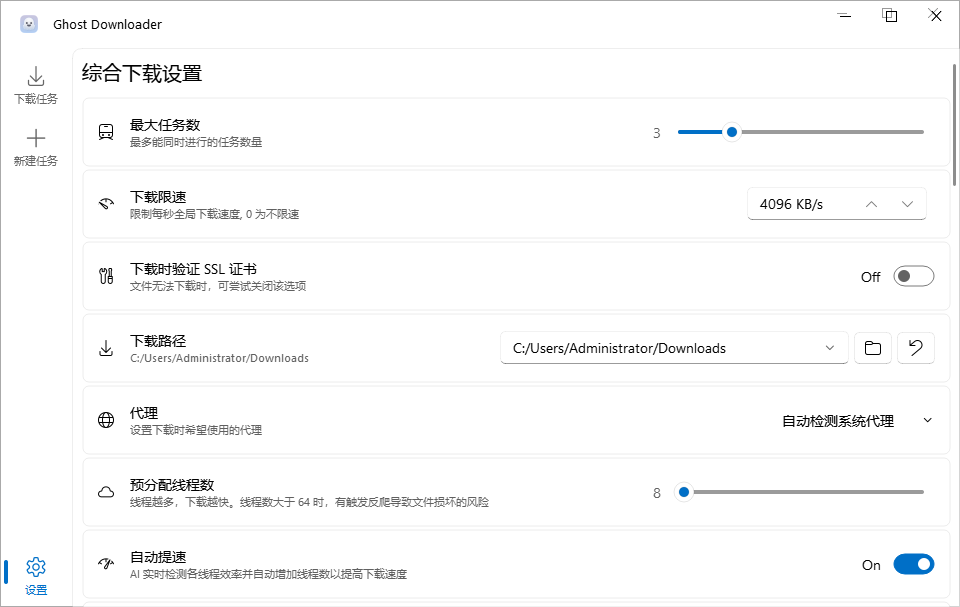Screen dimensions: 960x607
Task: Click the 自动提速 On switch
Action: tap(913, 564)
